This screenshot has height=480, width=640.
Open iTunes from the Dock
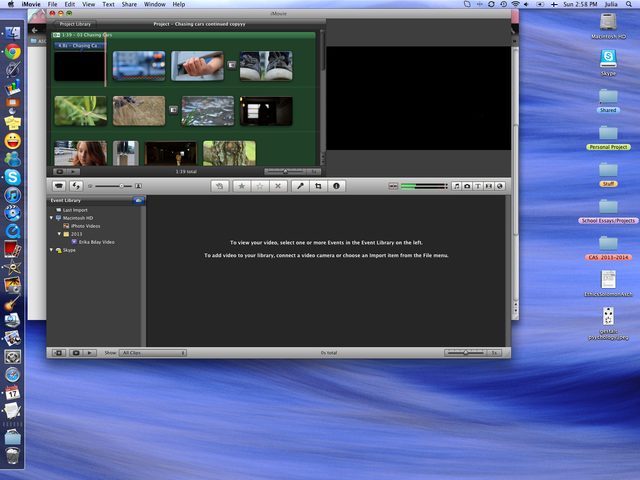point(13,195)
